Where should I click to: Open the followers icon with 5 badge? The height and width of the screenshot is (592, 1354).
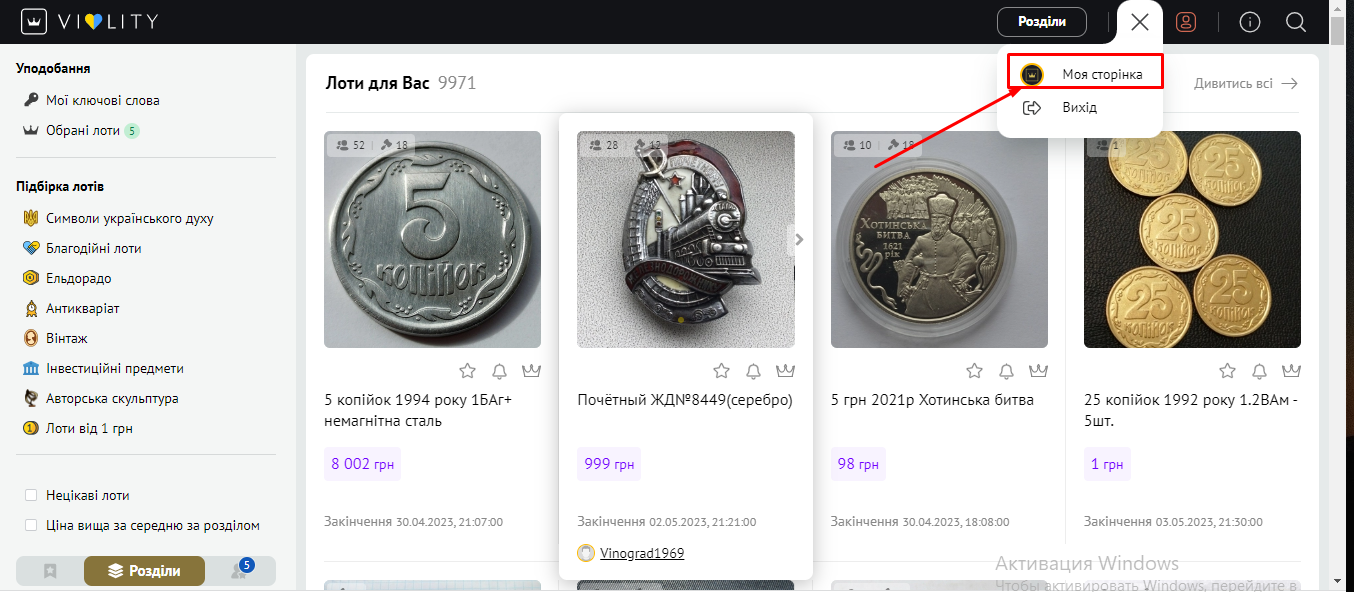(x=240, y=570)
